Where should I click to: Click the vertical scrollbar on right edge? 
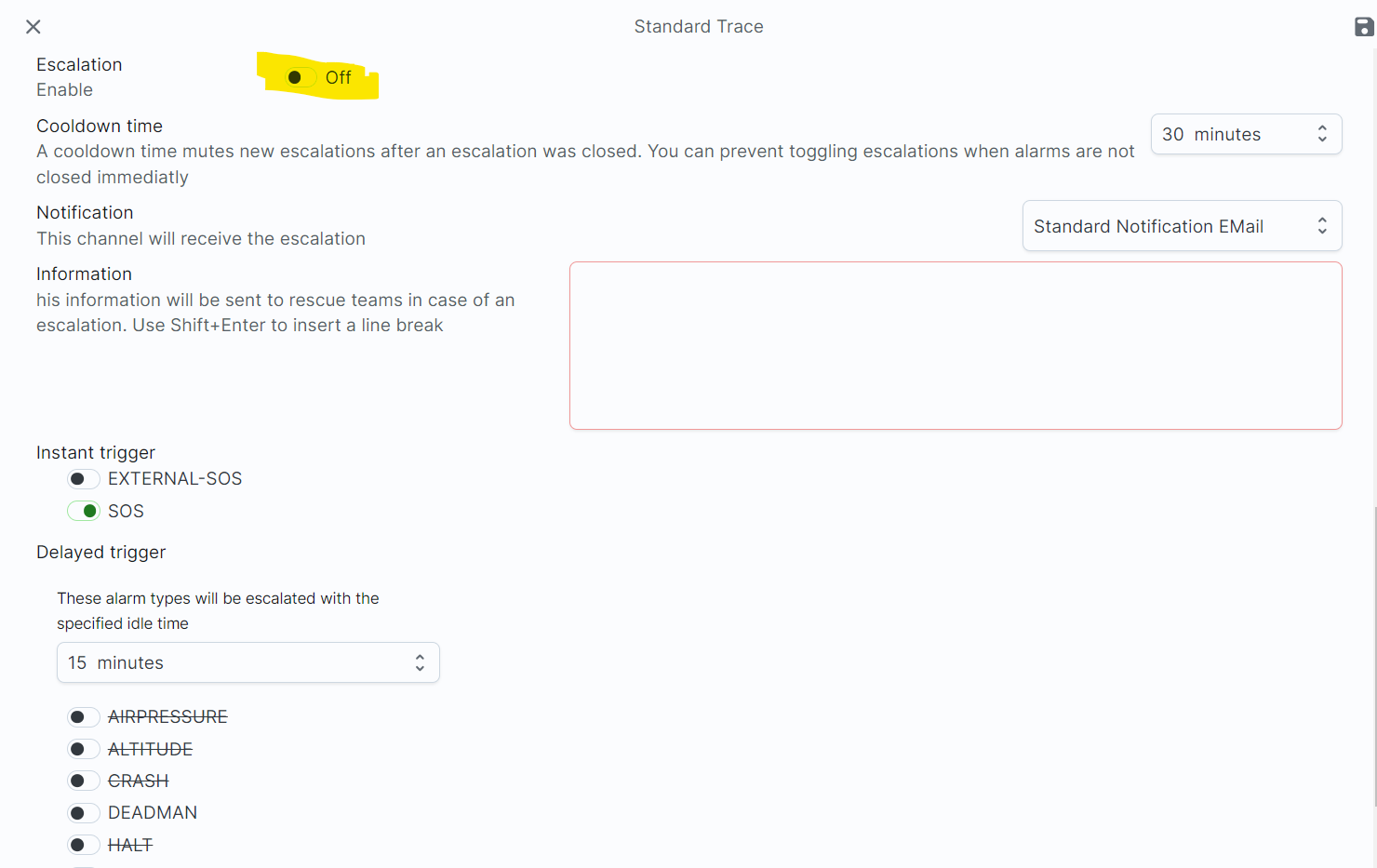pos(1374,651)
